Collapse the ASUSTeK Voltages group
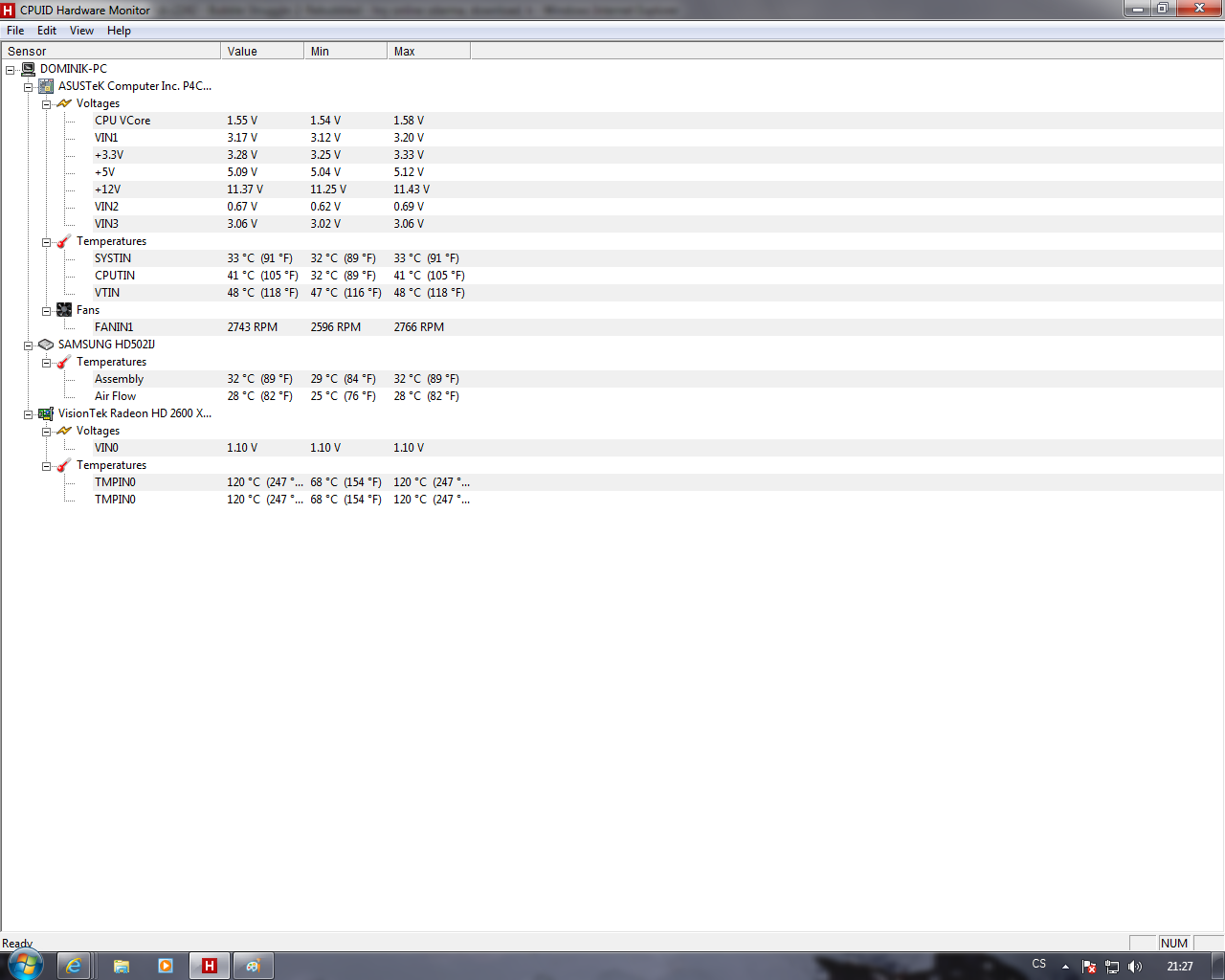 click(46, 104)
